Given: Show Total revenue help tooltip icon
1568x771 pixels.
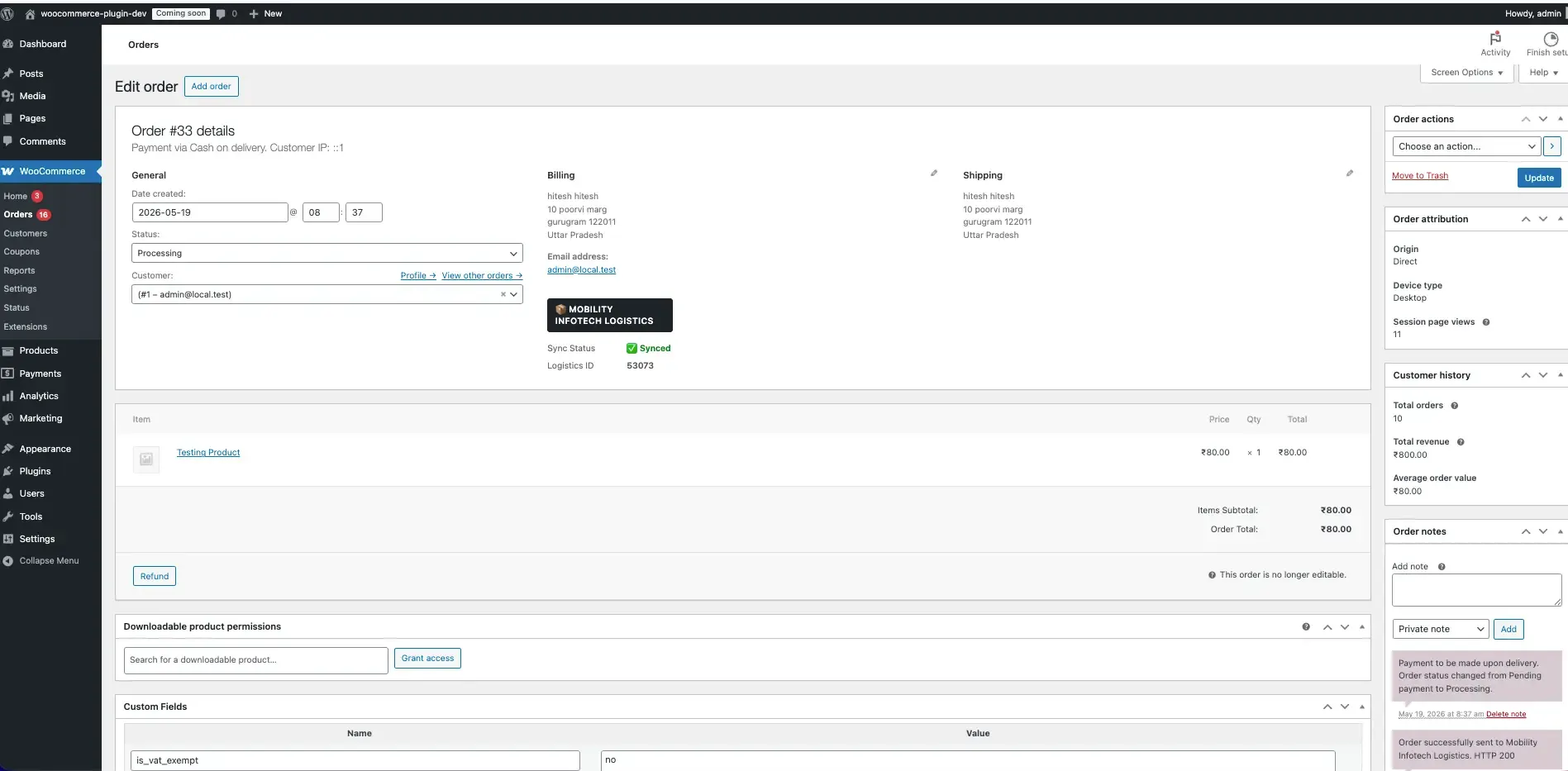Looking at the screenshot, I should point(1461,442).
